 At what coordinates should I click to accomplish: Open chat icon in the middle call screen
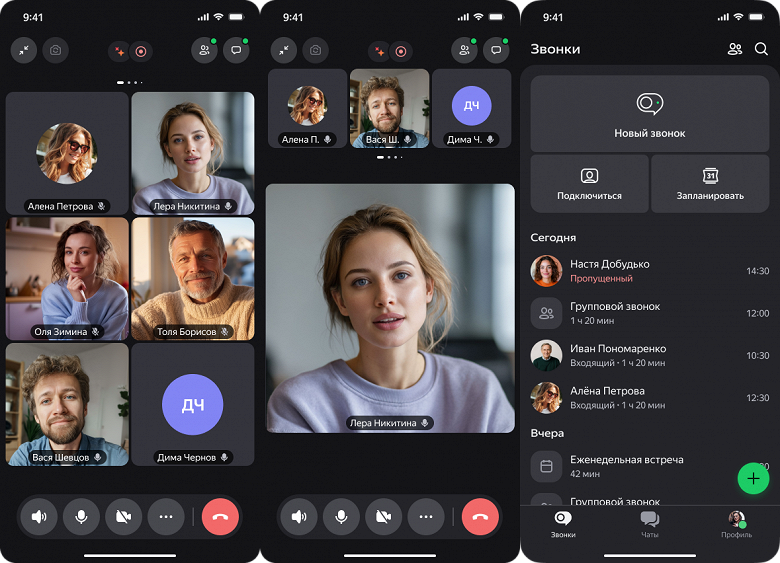click(496, 50)
